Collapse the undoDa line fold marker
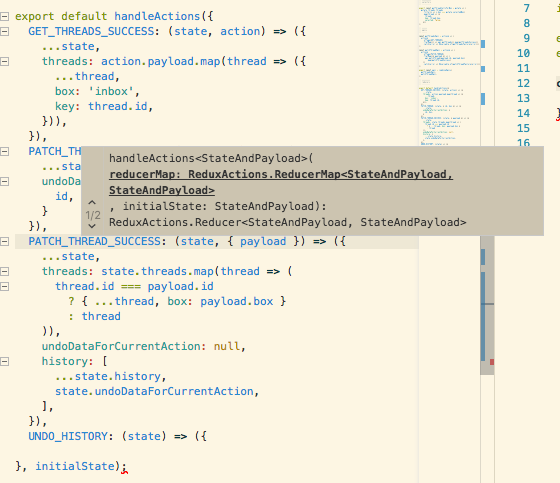 coord(4,181)
